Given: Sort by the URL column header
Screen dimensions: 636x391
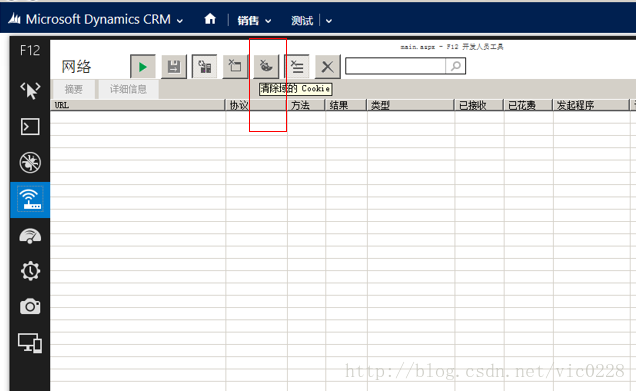Looking at the screenshot, I should pos(138,105).
